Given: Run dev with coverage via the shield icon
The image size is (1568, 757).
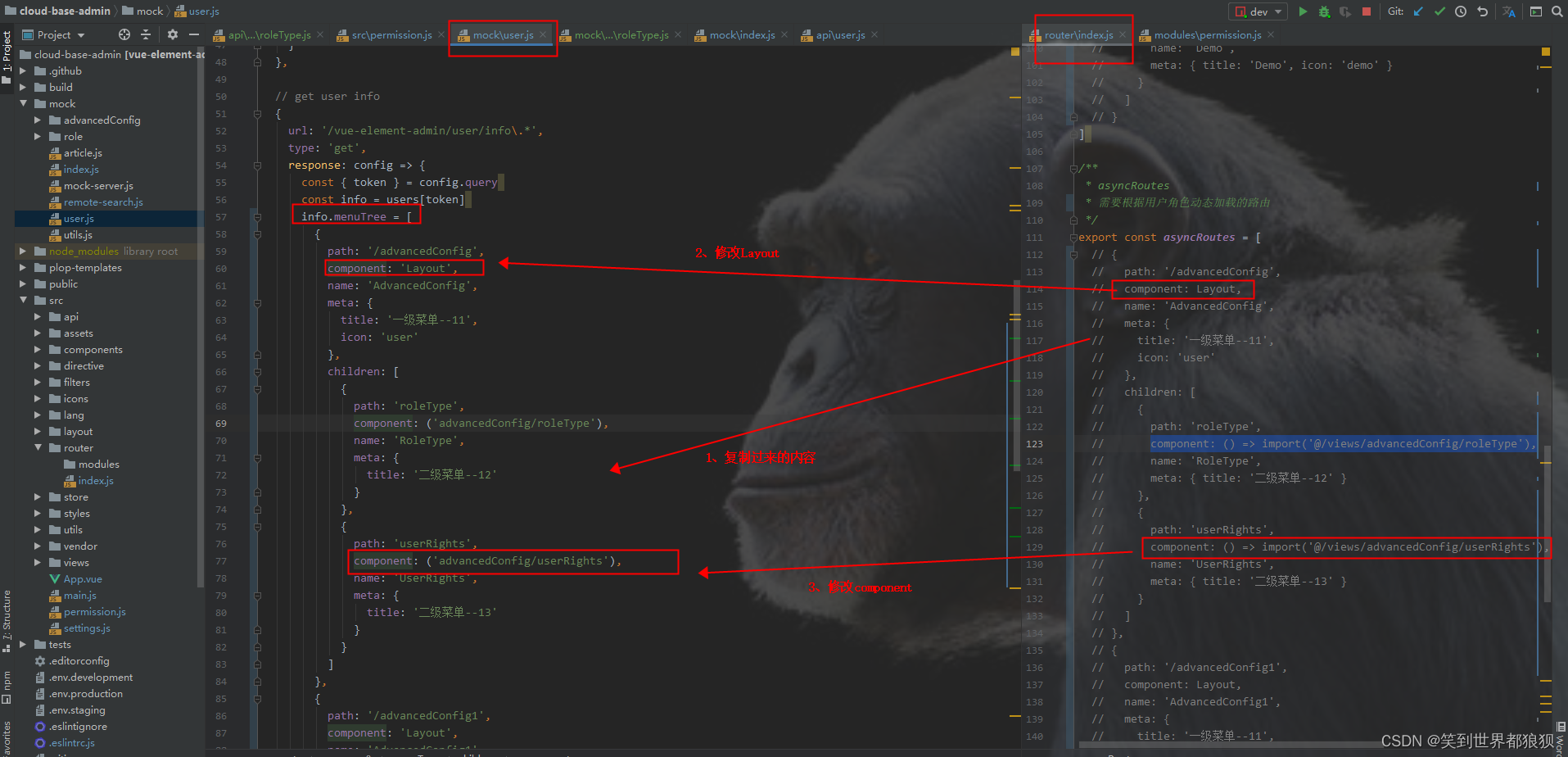Looking at the screenshot, I should click(1344, 11).
